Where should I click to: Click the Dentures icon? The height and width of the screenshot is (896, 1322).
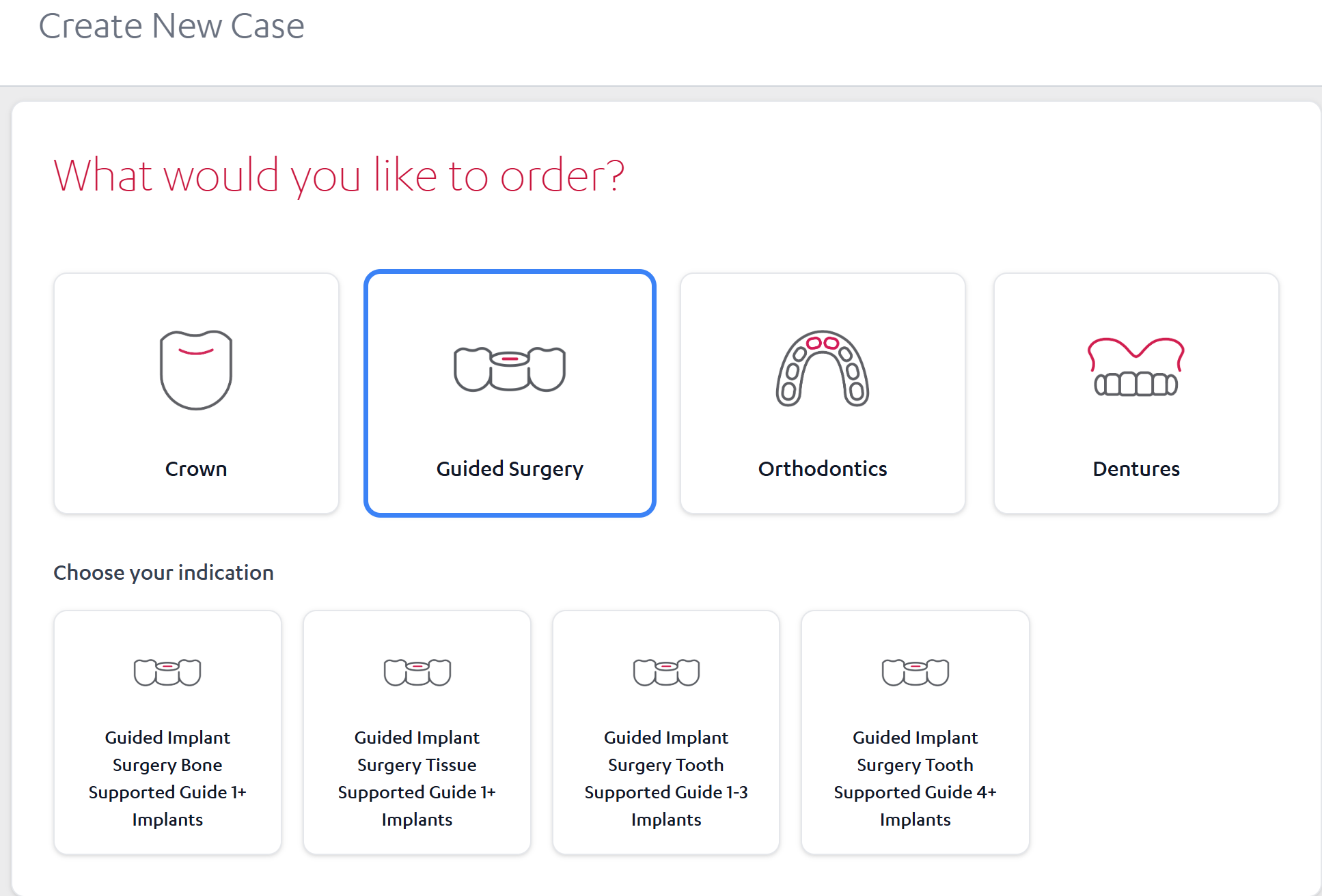[x=1136, y=367]
